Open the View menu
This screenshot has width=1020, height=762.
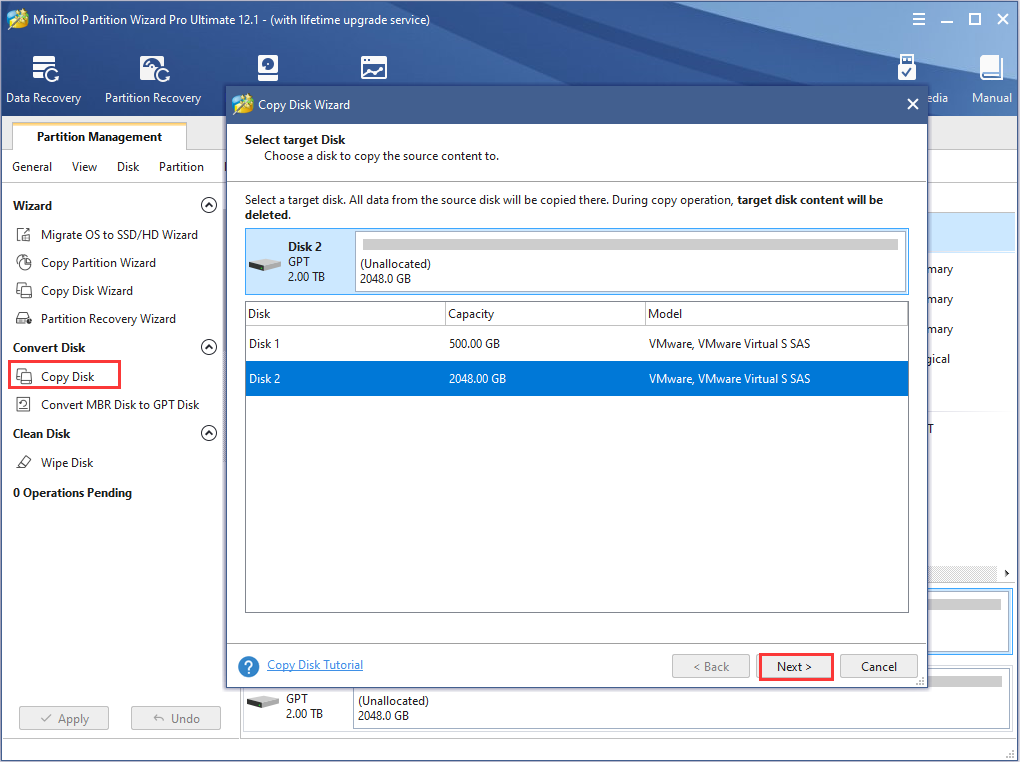pos(85,167)
